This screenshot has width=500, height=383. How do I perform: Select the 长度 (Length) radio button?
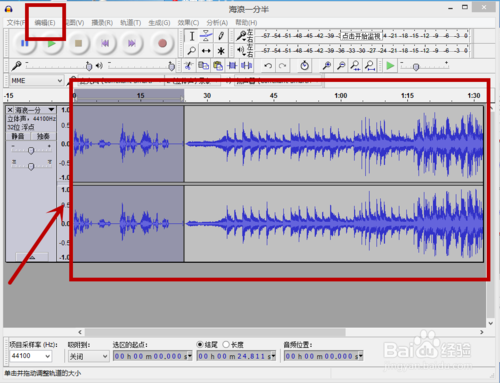(226, 344)
